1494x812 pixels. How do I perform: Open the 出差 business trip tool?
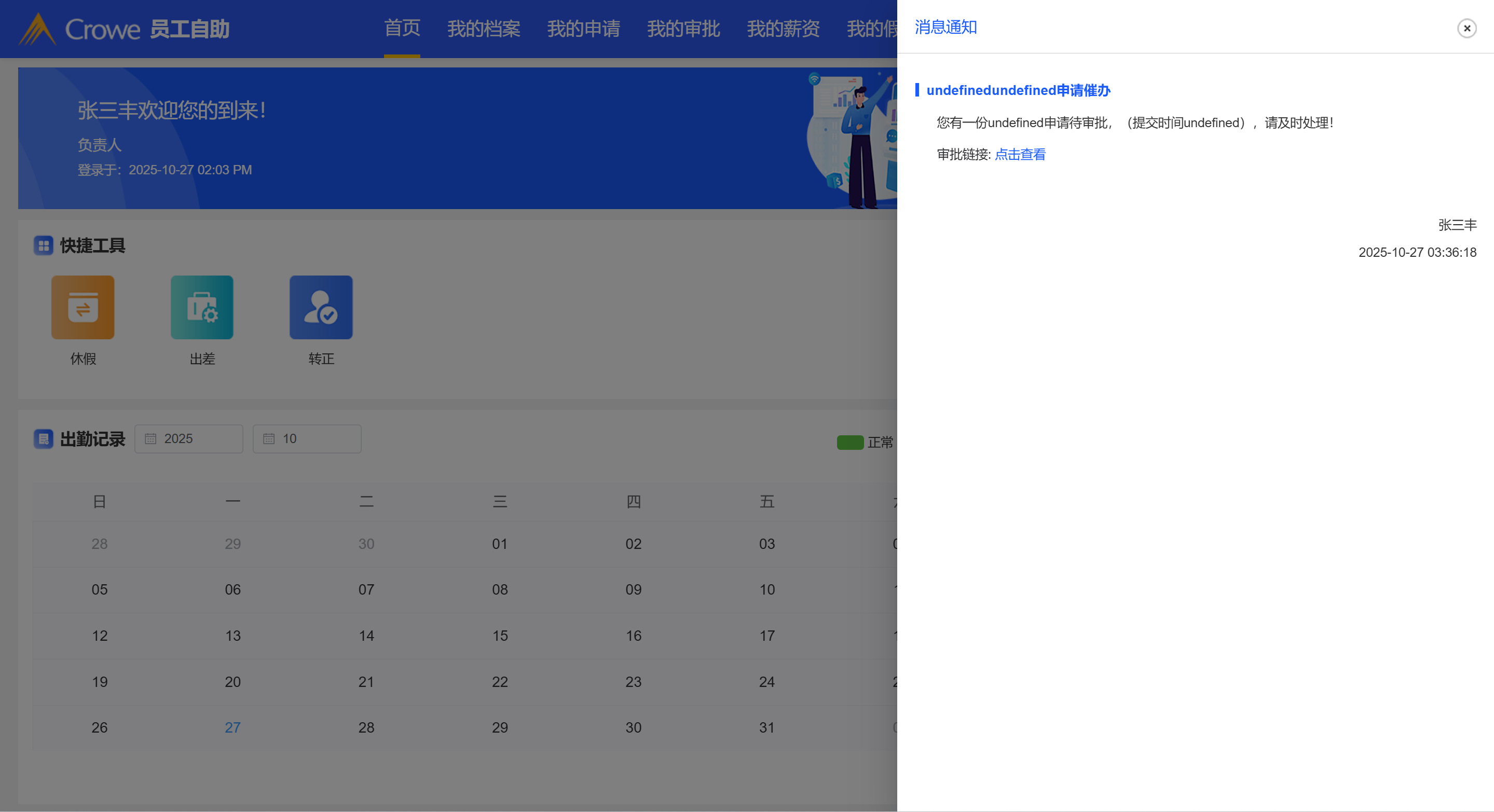[x=202, y=307]
